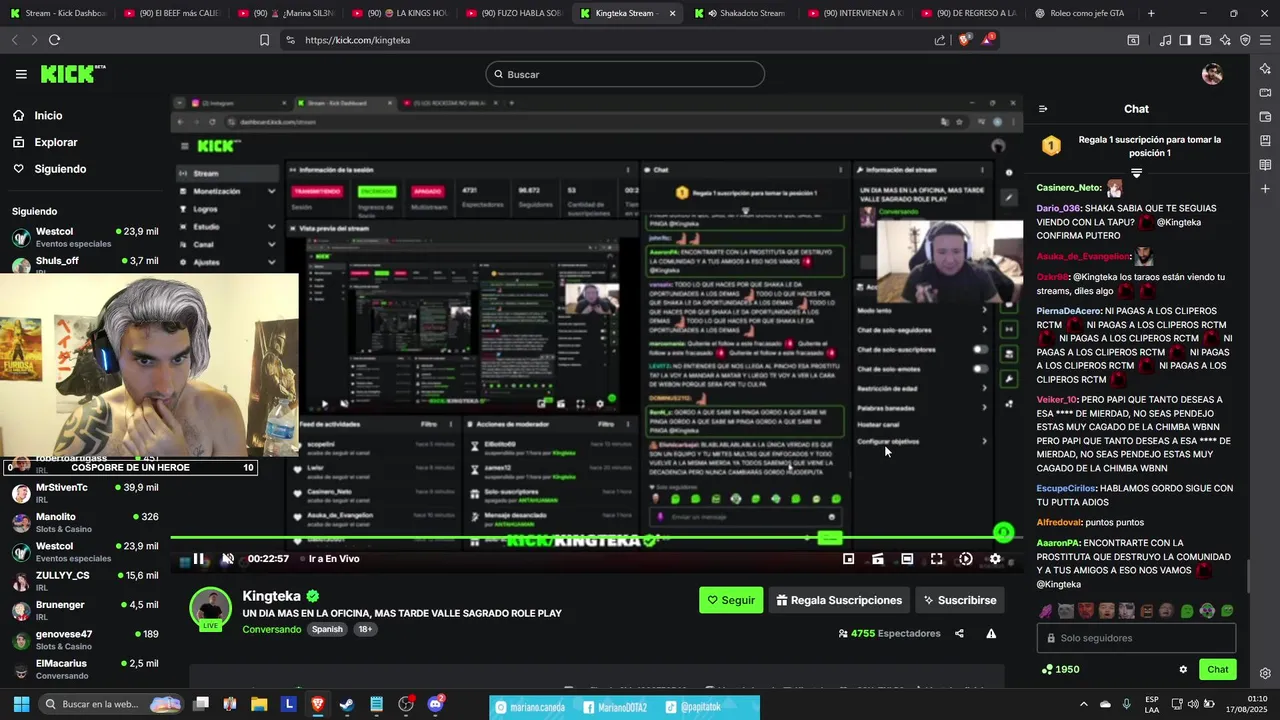Open the playback speed icon in the player
Image resolution: width=1280 pixels, height=720 pixels.
tap(965, 559)
